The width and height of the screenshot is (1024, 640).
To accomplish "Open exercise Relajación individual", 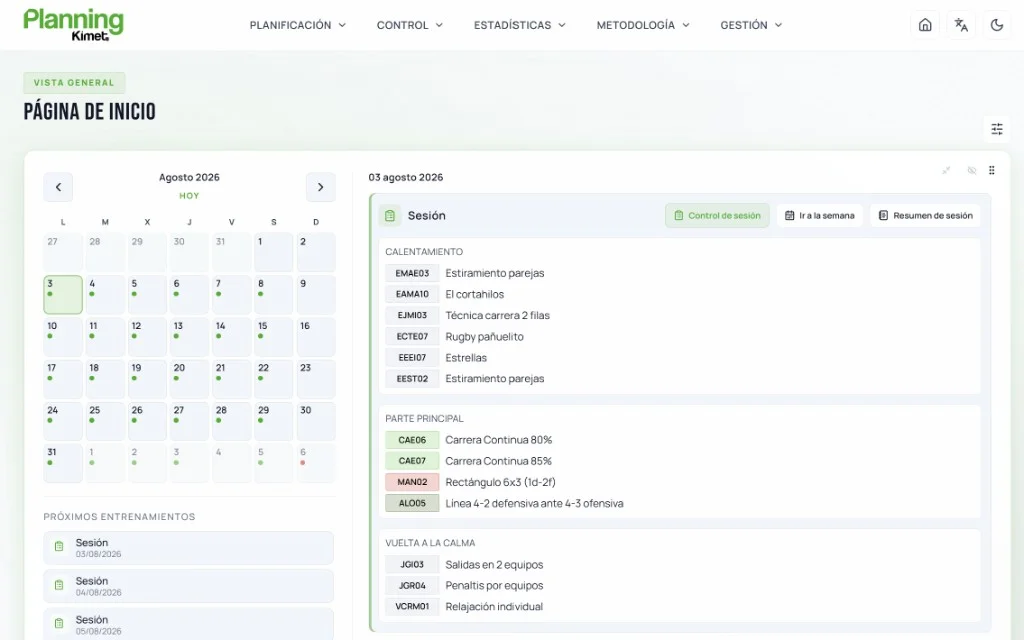I will [x=494, y=607].
